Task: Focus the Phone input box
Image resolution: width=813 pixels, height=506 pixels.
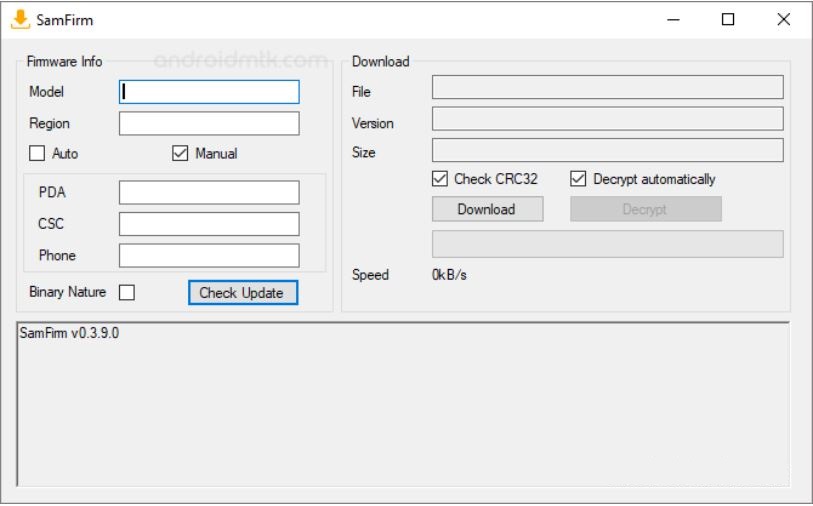Action: coord(209,256)
